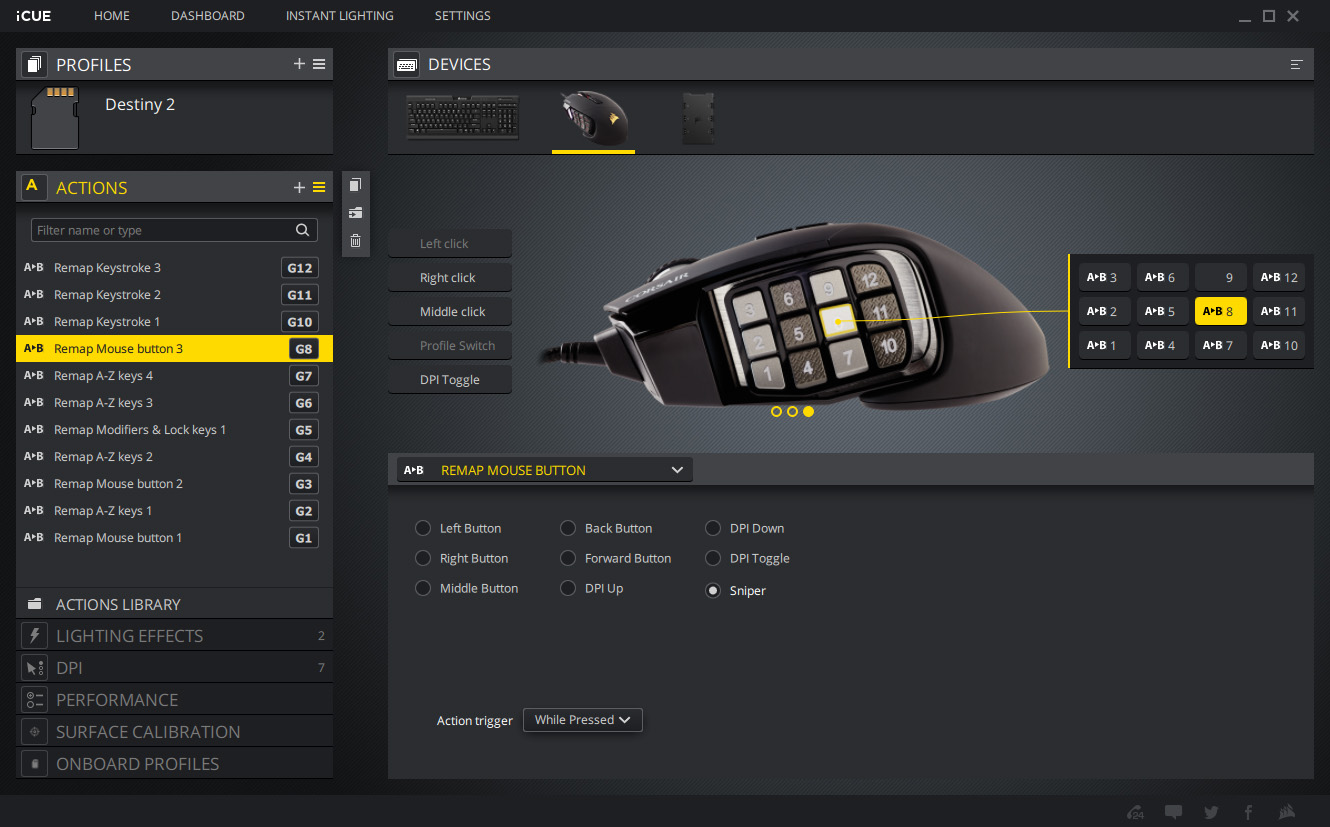This screenshot has width=1330, height=827.
Task: Open the Profiles panel menu icon
Action: point(319,64)
